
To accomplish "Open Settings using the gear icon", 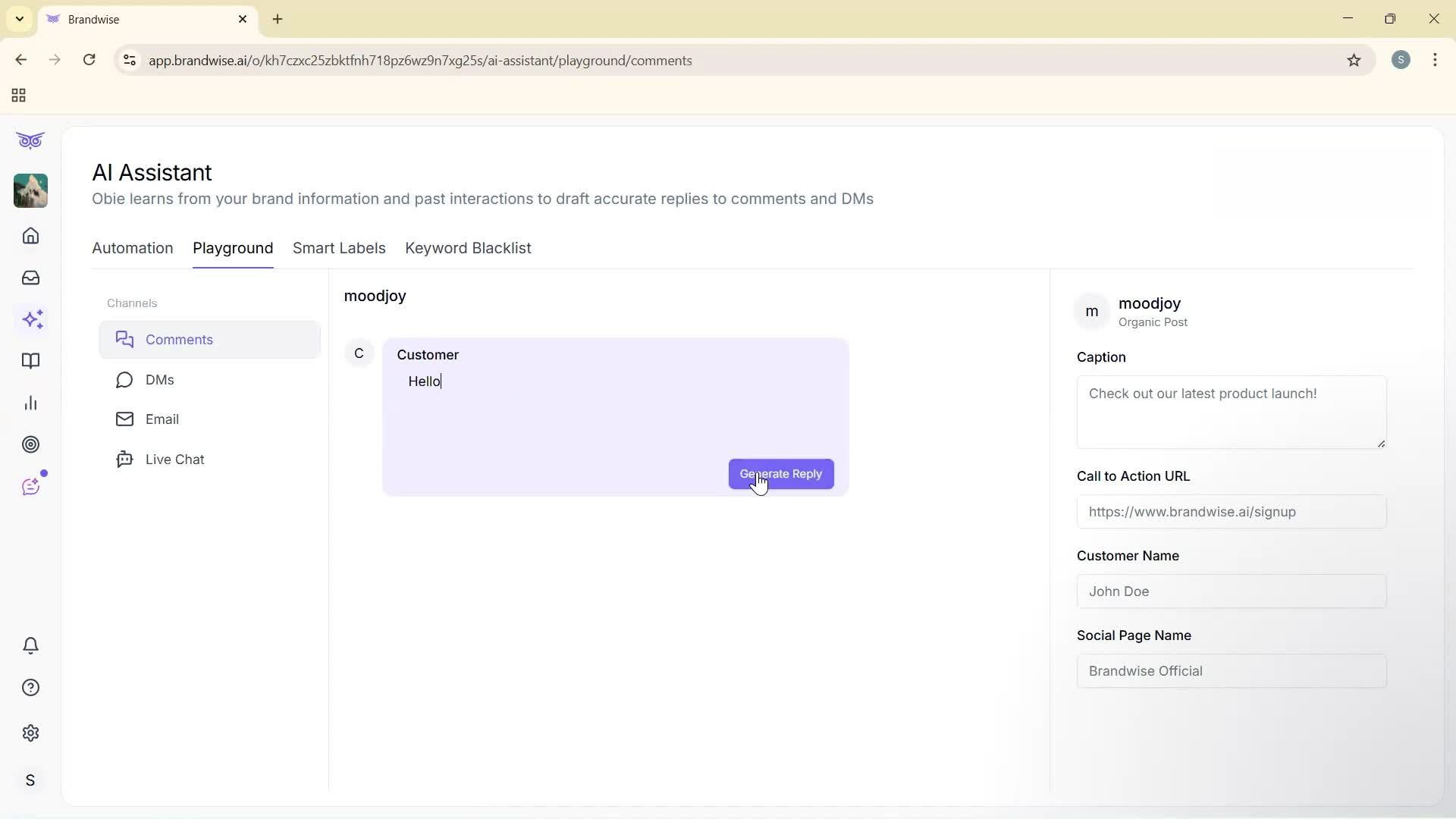I will coord(30,733).
